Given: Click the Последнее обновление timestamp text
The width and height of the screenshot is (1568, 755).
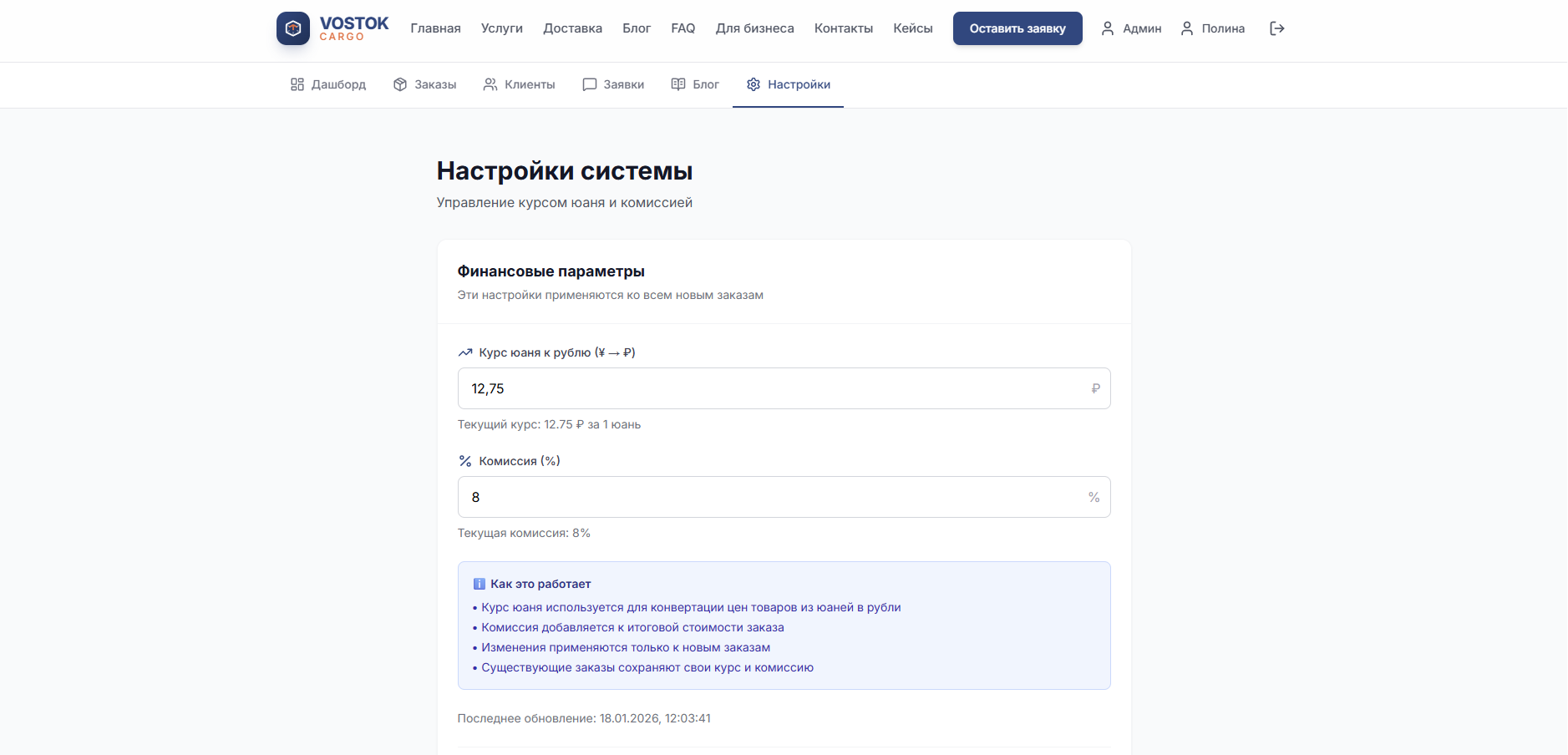Looking at the screenshot, I should tap(584, 718).
